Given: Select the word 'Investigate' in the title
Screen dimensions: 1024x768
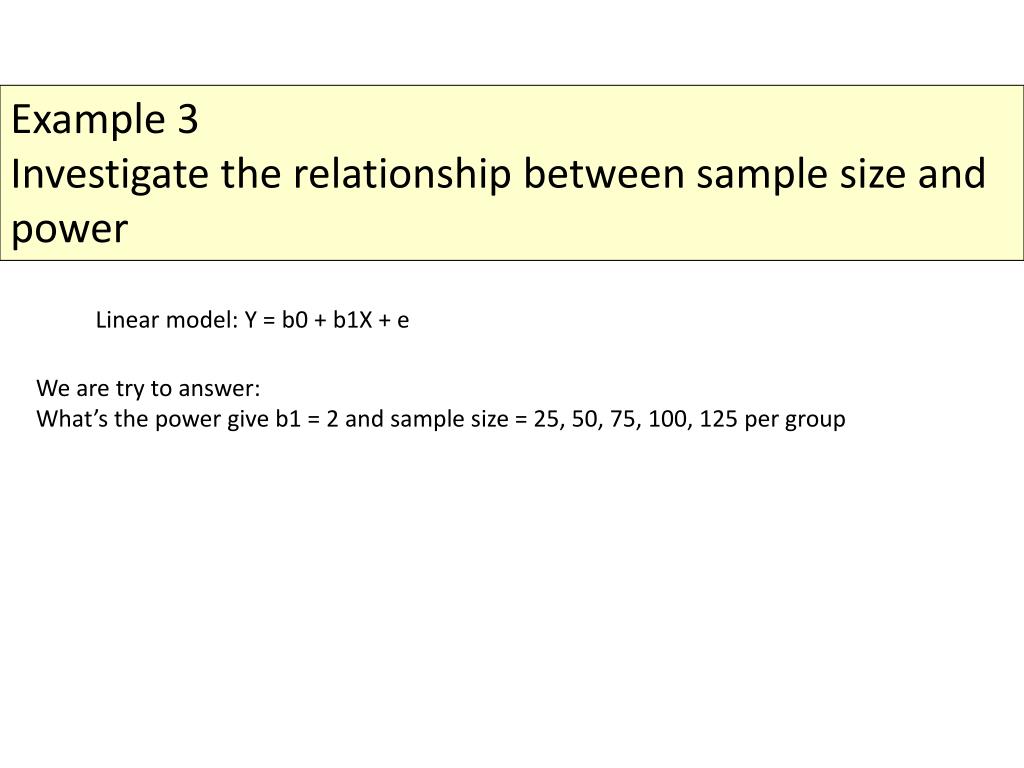Looking at the screenshot, I should (110, 175).
